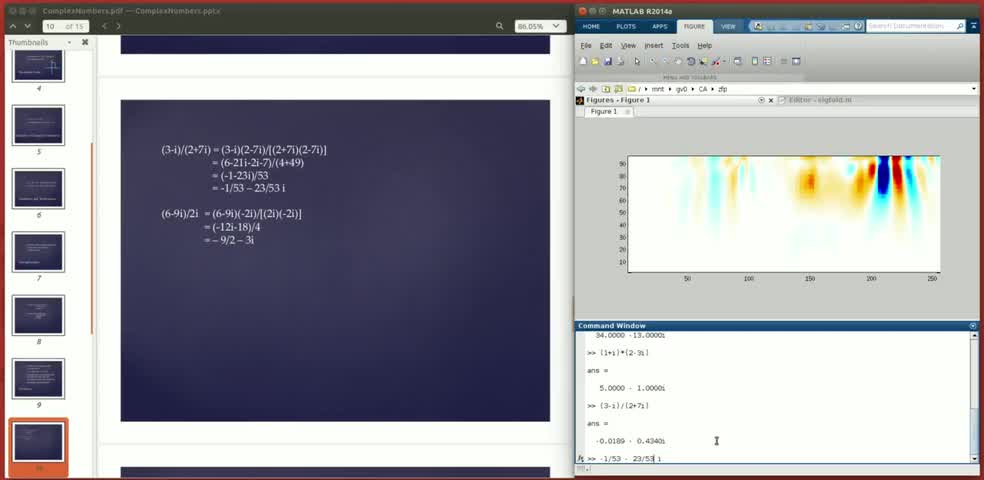The height and width of the screenshot is (480, 984).
Task: Select the Data Cursor tool
Action: (703, 61)
